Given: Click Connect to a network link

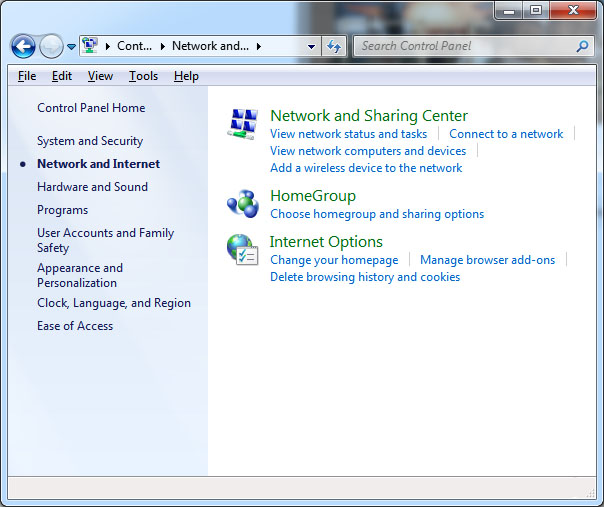Looking at the screenshot, I should pyautogui.click(x=506, y=134).
